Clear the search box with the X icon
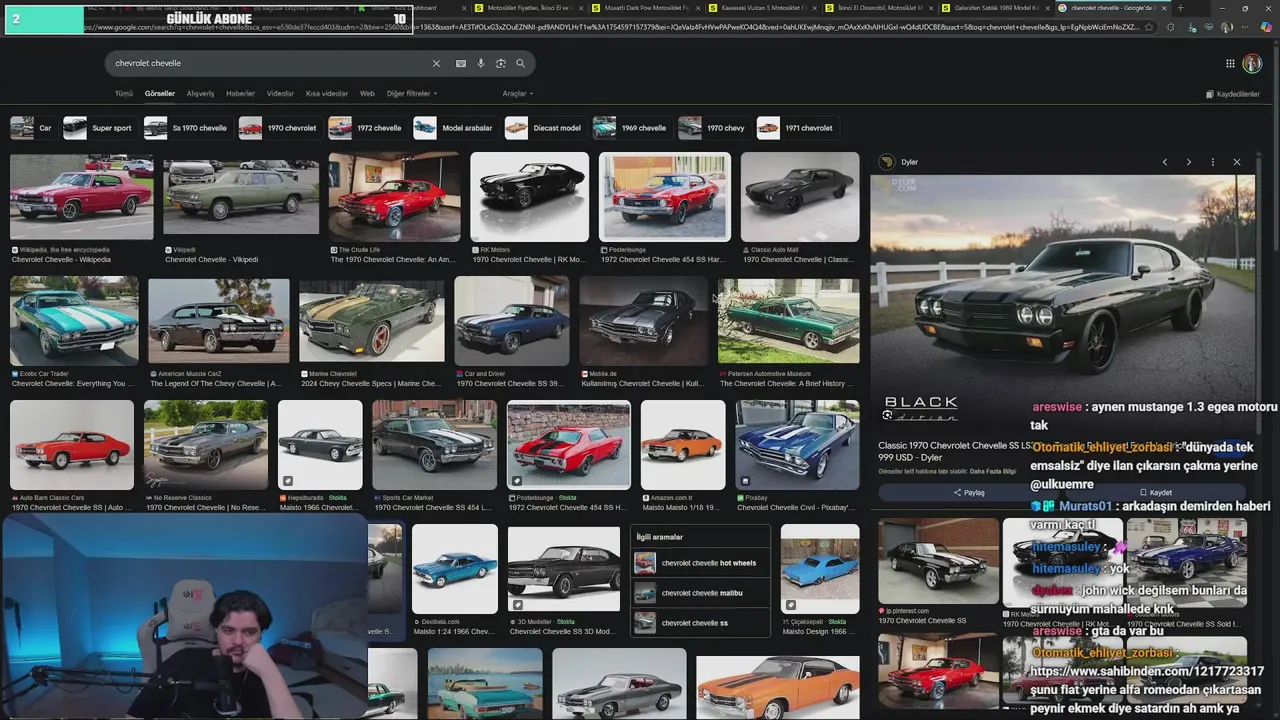The width and height of the screenshot is (1280, 720). (436, 63)
